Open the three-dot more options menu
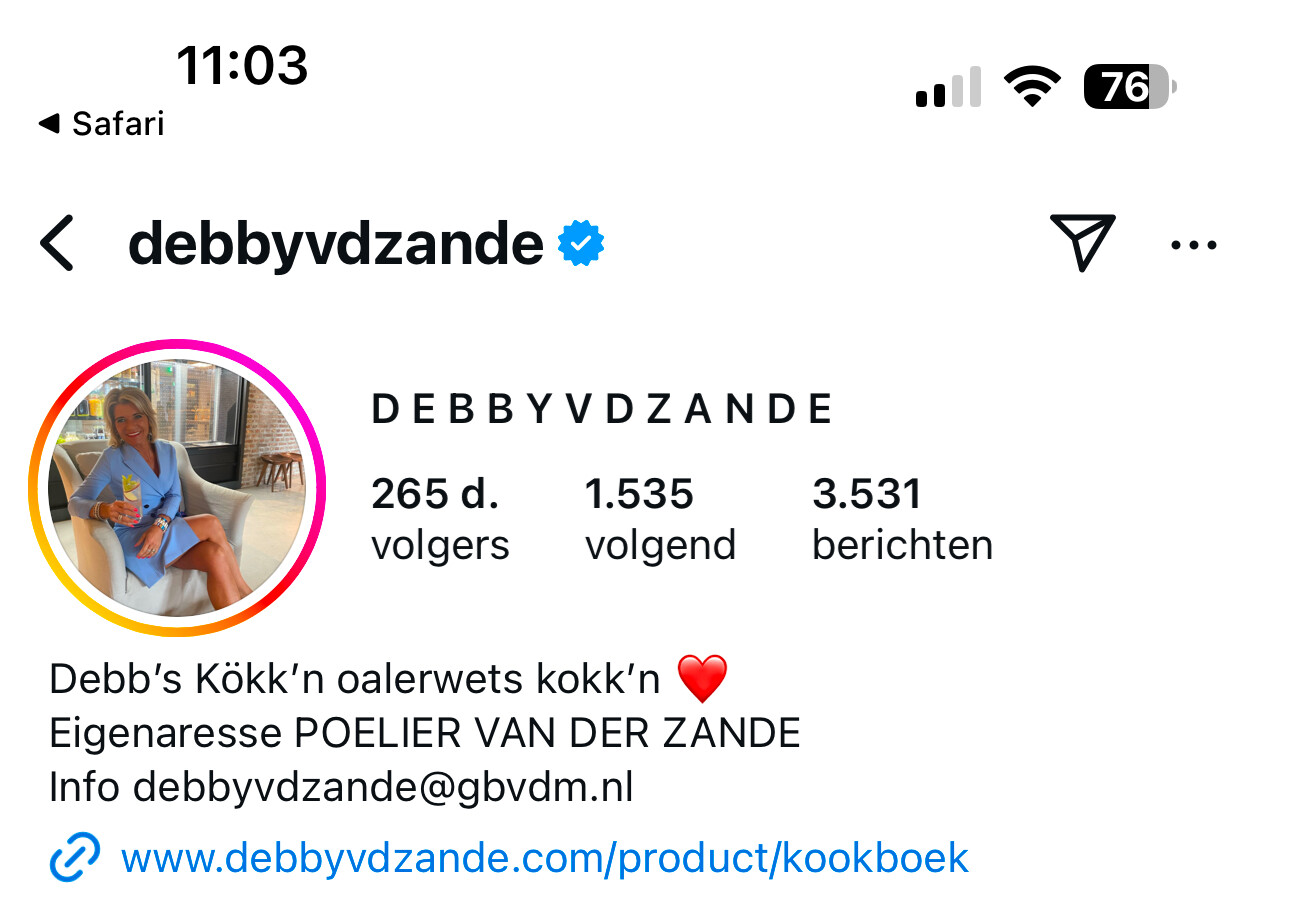Image resolution: width=1290 pixels, height=909 pixels. (1194, 244)
